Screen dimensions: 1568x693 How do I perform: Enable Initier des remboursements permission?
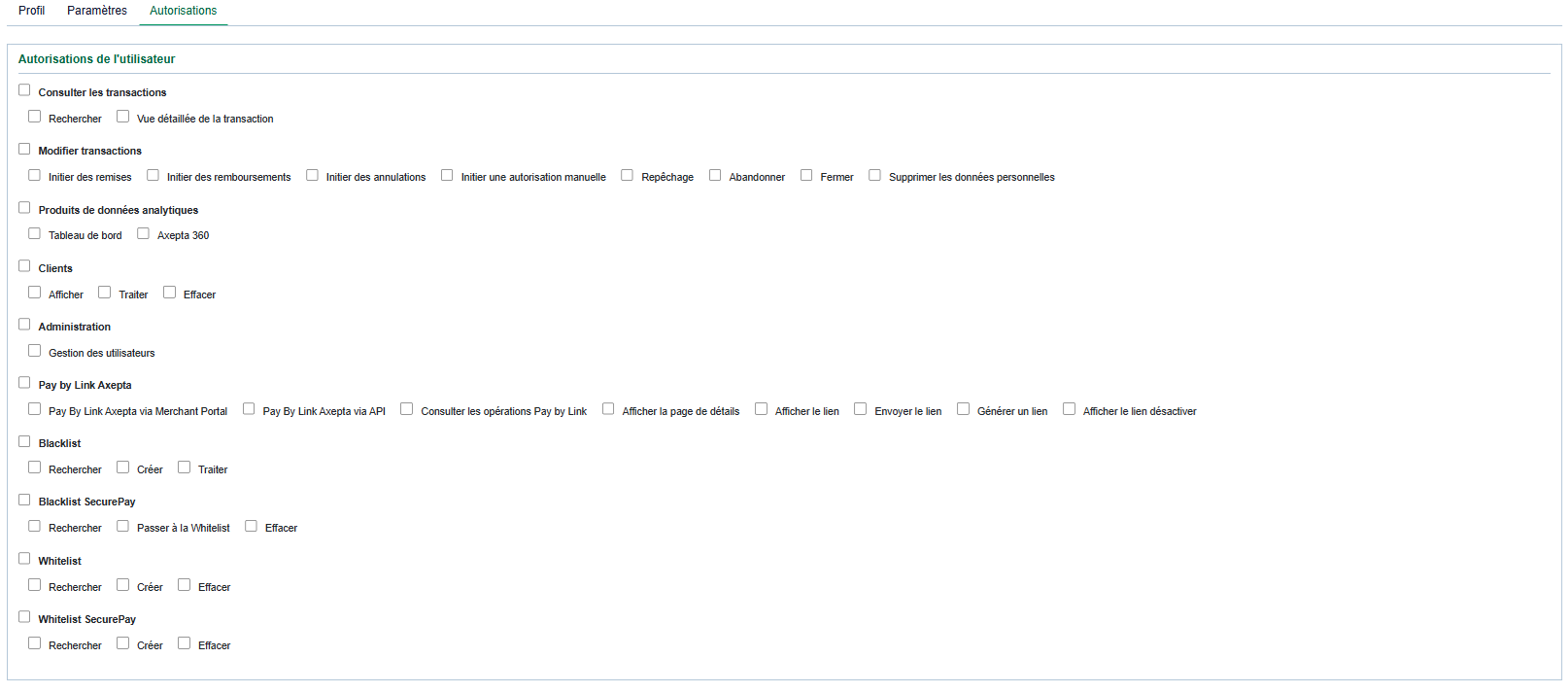pyautogui.click(x=153, y=175)
